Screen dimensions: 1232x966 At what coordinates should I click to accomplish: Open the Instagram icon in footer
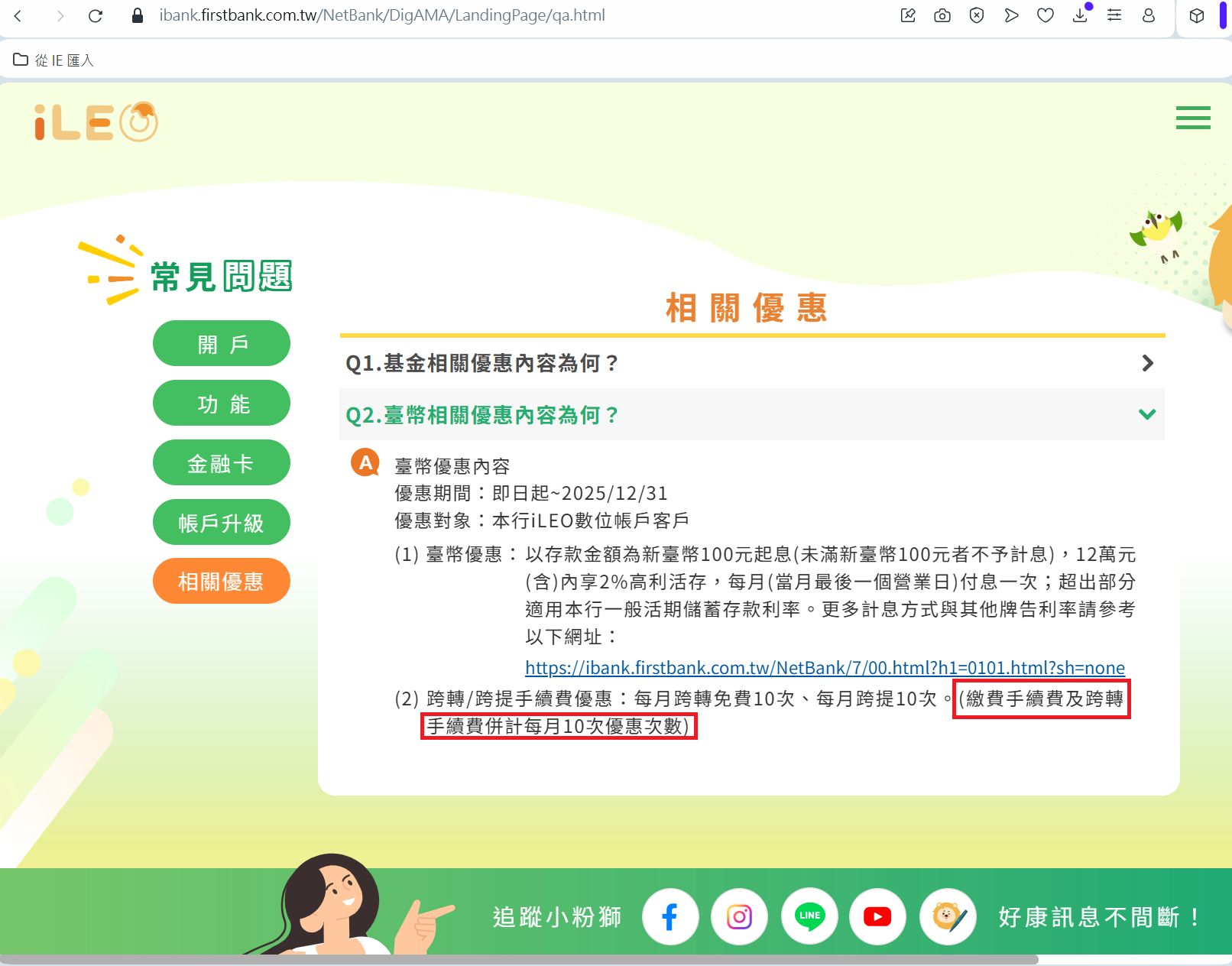point(739,916)
